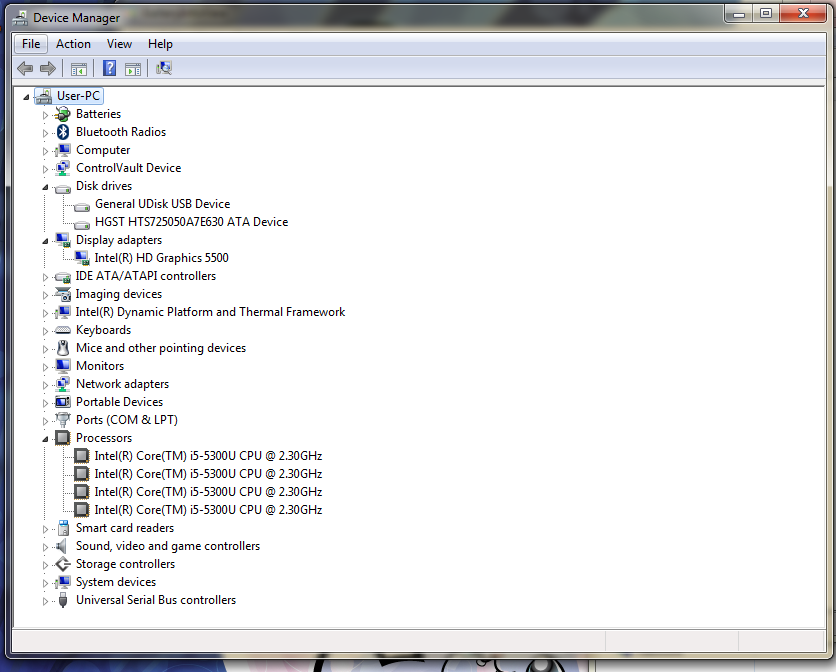Expand the System devices node
Viewport: 836px width, 672px height.
point(45,583)
